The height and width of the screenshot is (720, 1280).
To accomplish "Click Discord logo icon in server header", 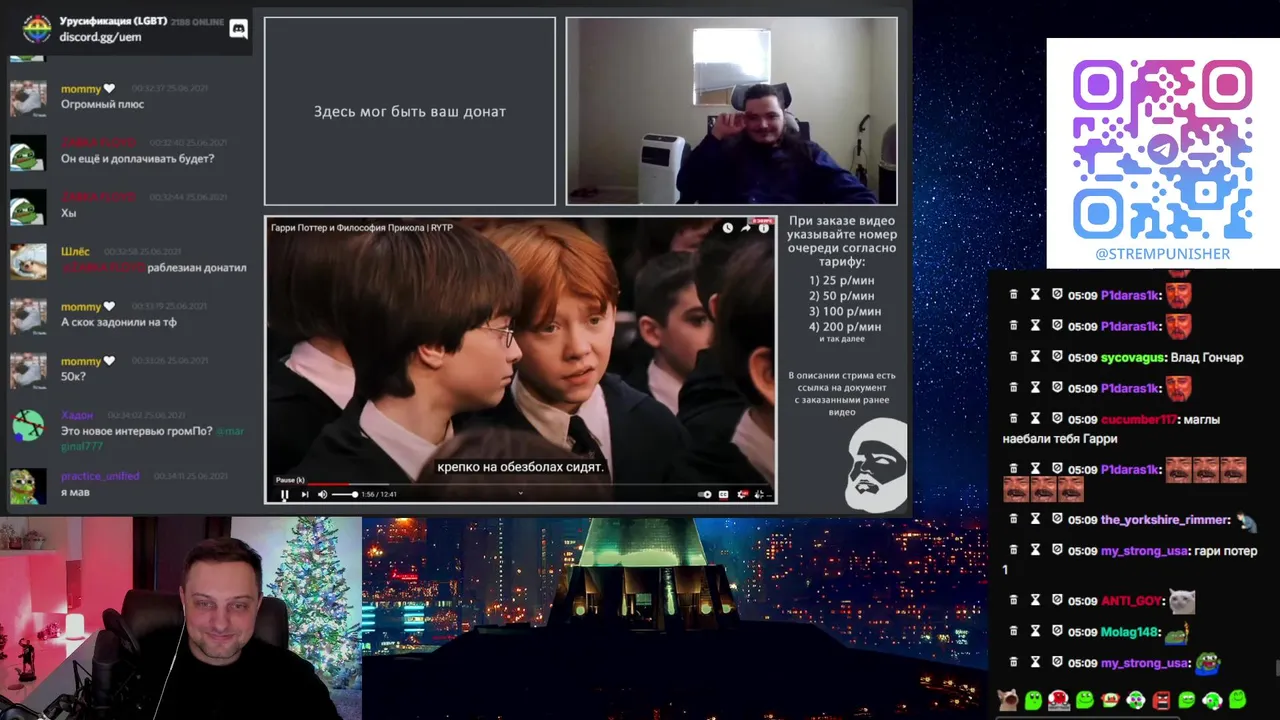I will click(239, 29).
